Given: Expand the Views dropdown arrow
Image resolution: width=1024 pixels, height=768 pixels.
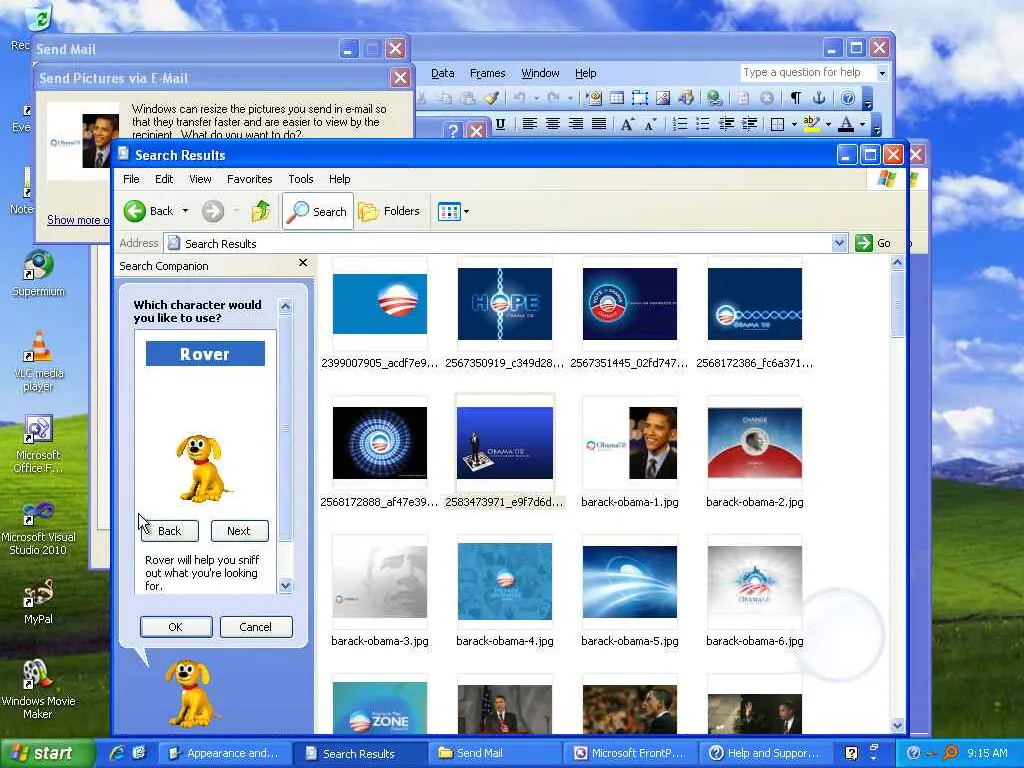Looking at the screenshot, I should click(466, 212).
